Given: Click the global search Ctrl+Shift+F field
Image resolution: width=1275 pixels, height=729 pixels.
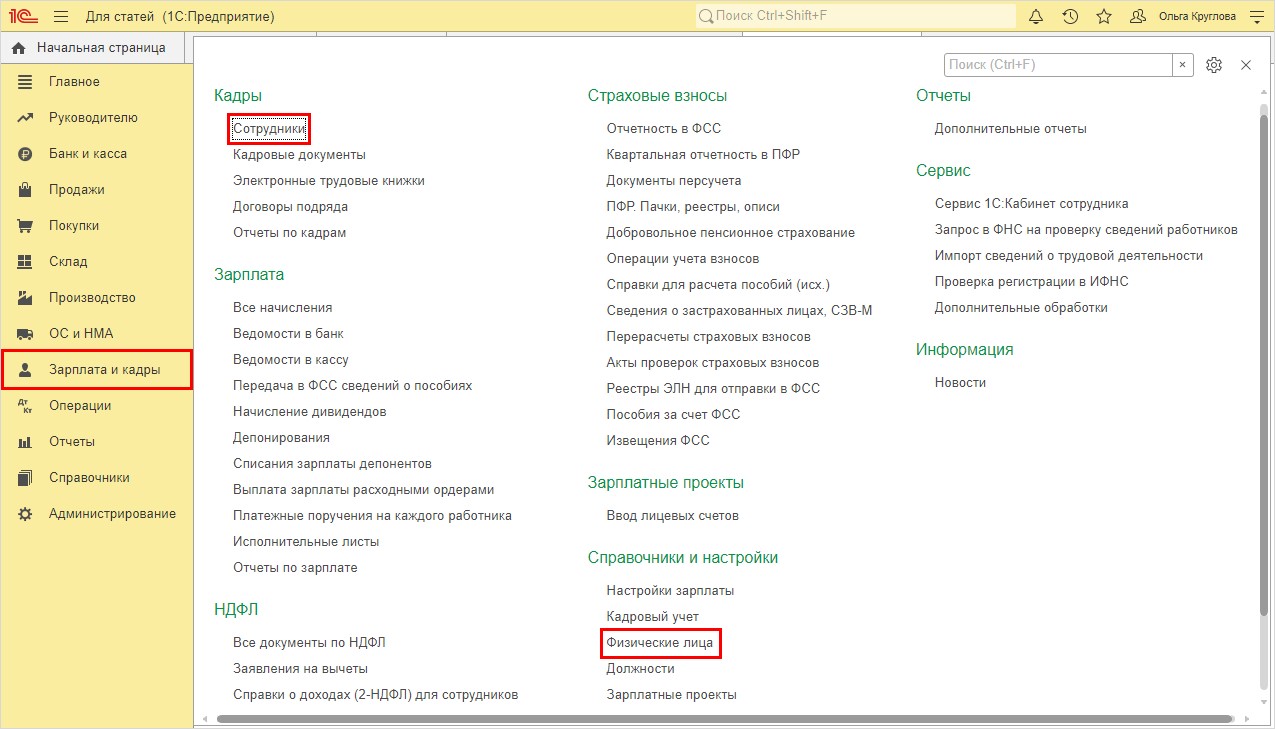Looking at the screenshot, I should tap(855, 16).
